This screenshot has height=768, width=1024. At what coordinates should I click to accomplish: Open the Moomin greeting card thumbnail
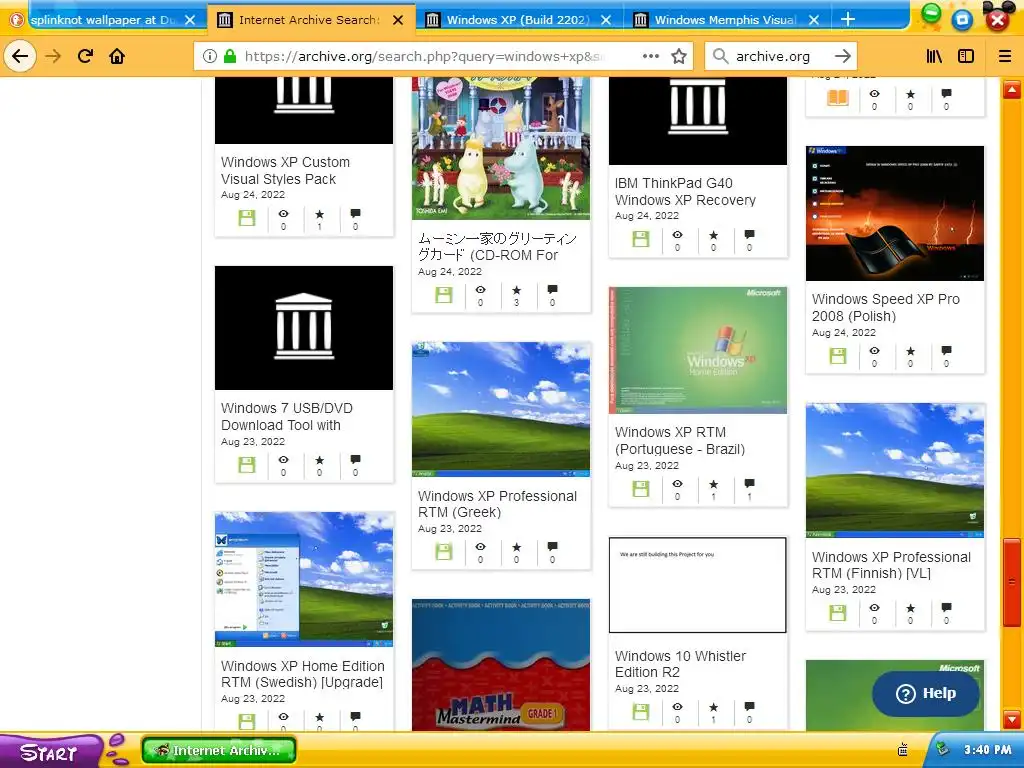click(x=501, y=148)
